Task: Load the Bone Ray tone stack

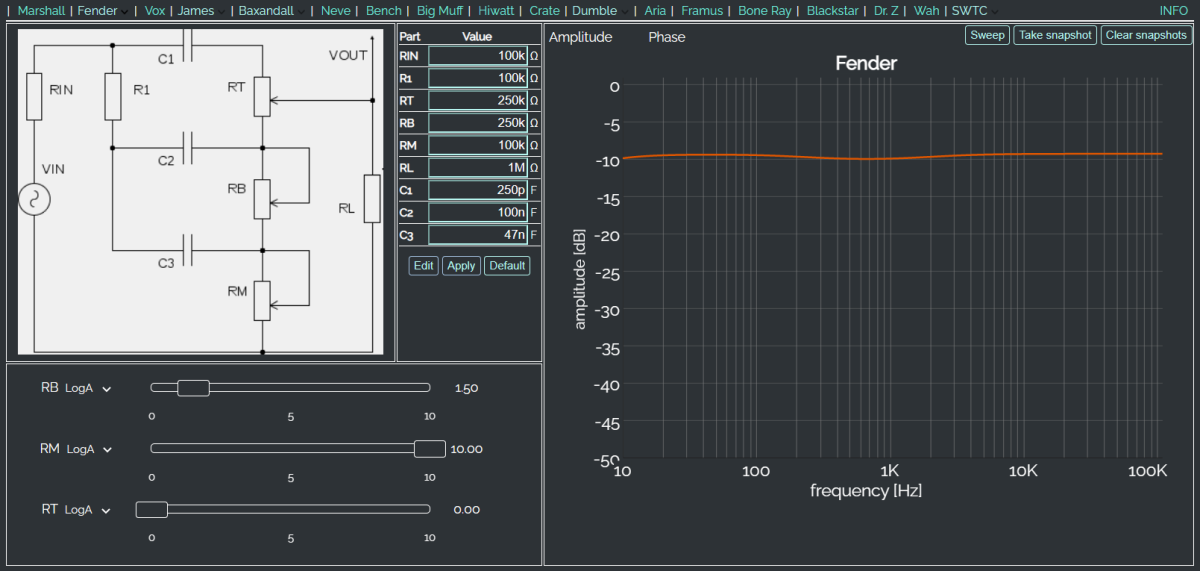Action: (x=765, y=11)
